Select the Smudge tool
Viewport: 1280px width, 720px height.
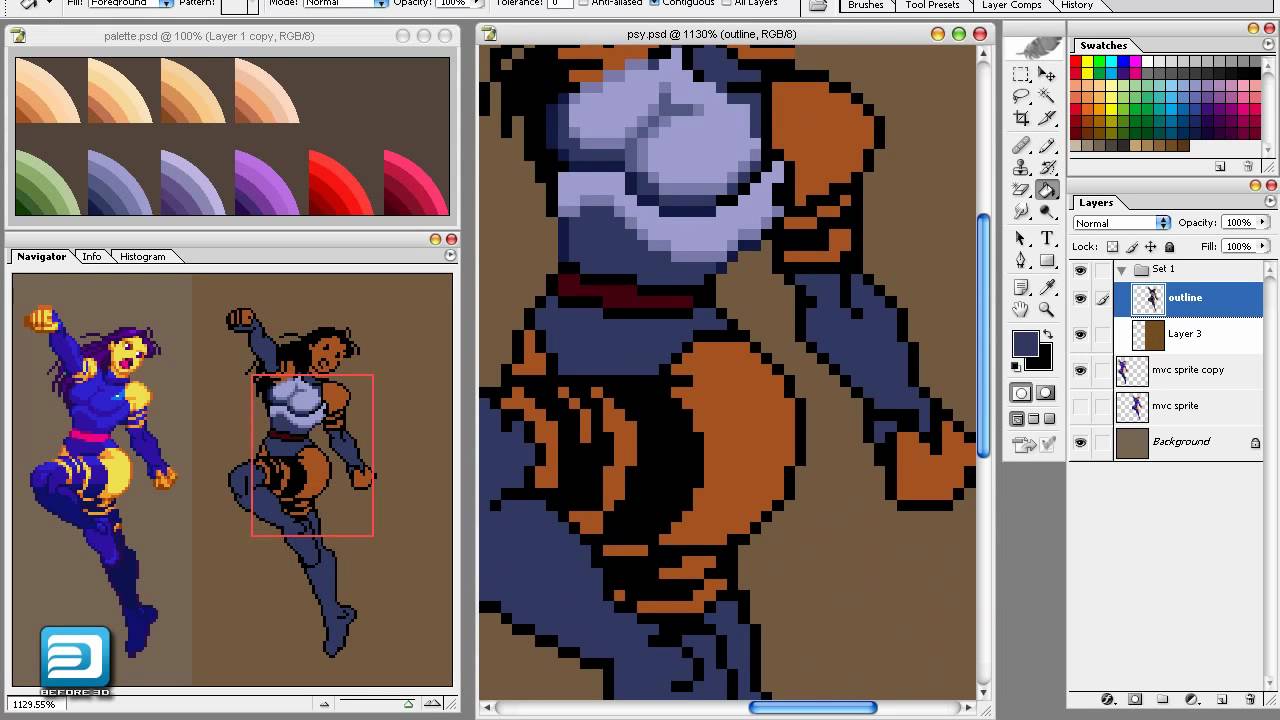[1021, 211]
